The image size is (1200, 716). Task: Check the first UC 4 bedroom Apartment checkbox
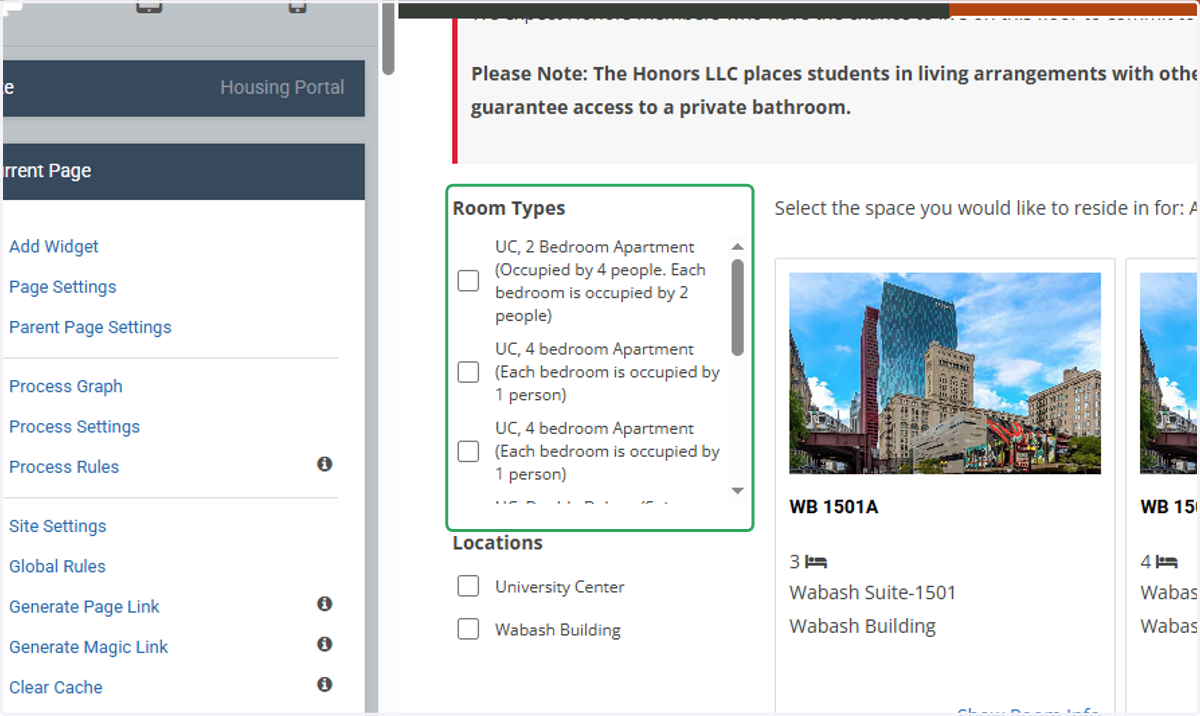click(x=468, y=372)
